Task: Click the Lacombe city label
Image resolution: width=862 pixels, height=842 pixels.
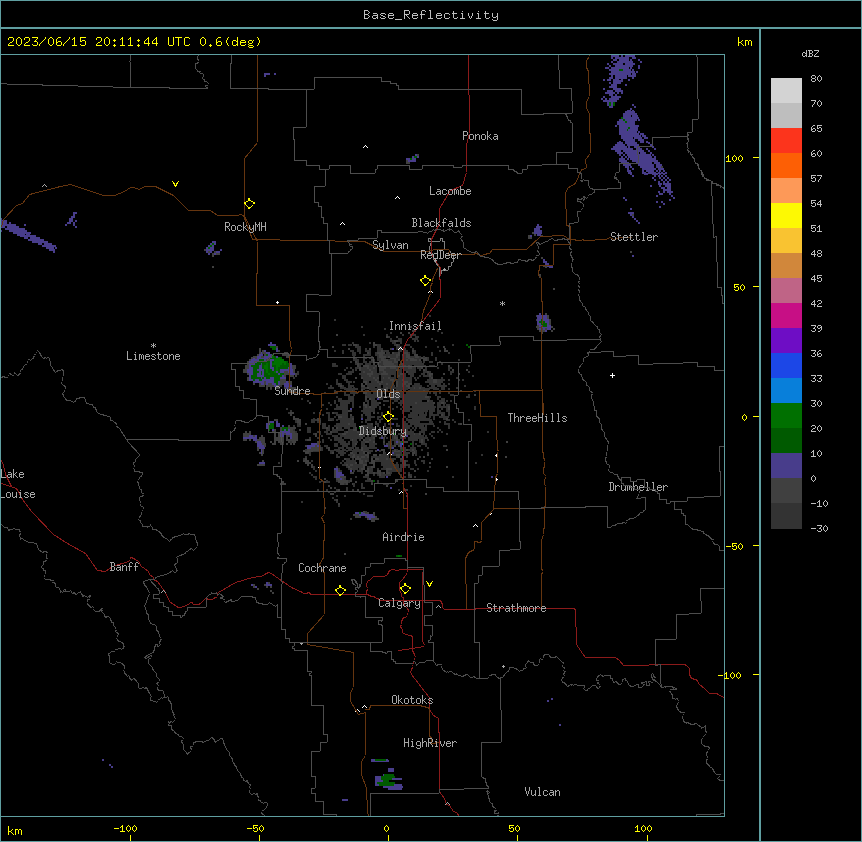Action: coord(450,191)
